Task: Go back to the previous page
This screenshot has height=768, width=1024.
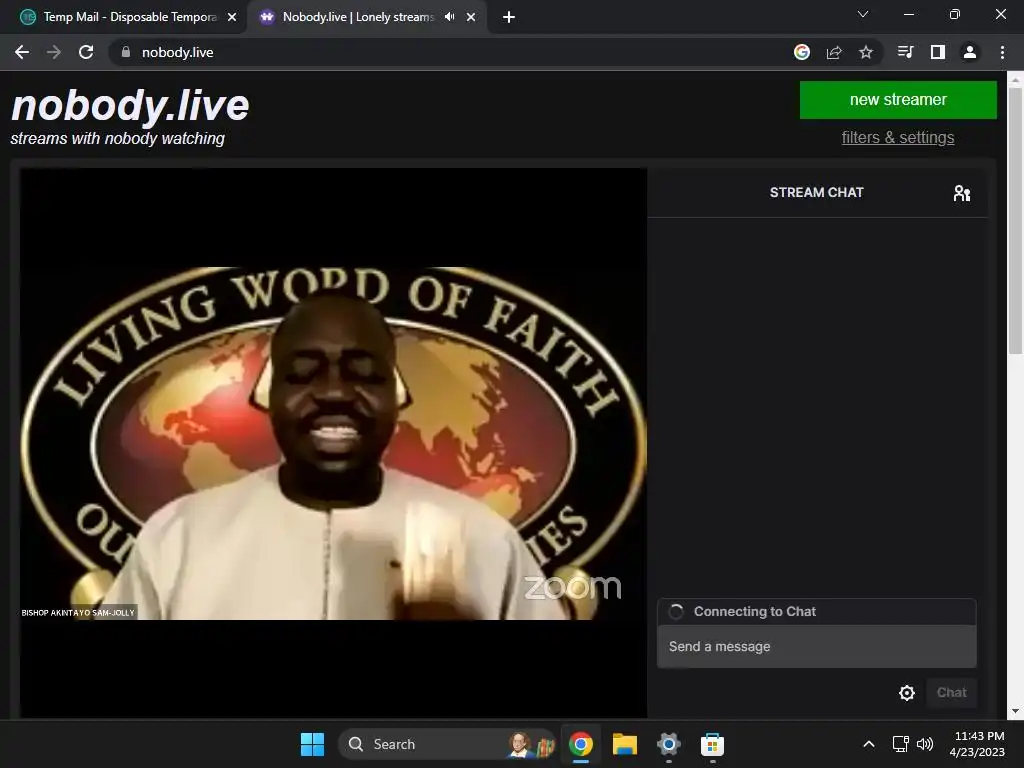Action: pos(22,52)
